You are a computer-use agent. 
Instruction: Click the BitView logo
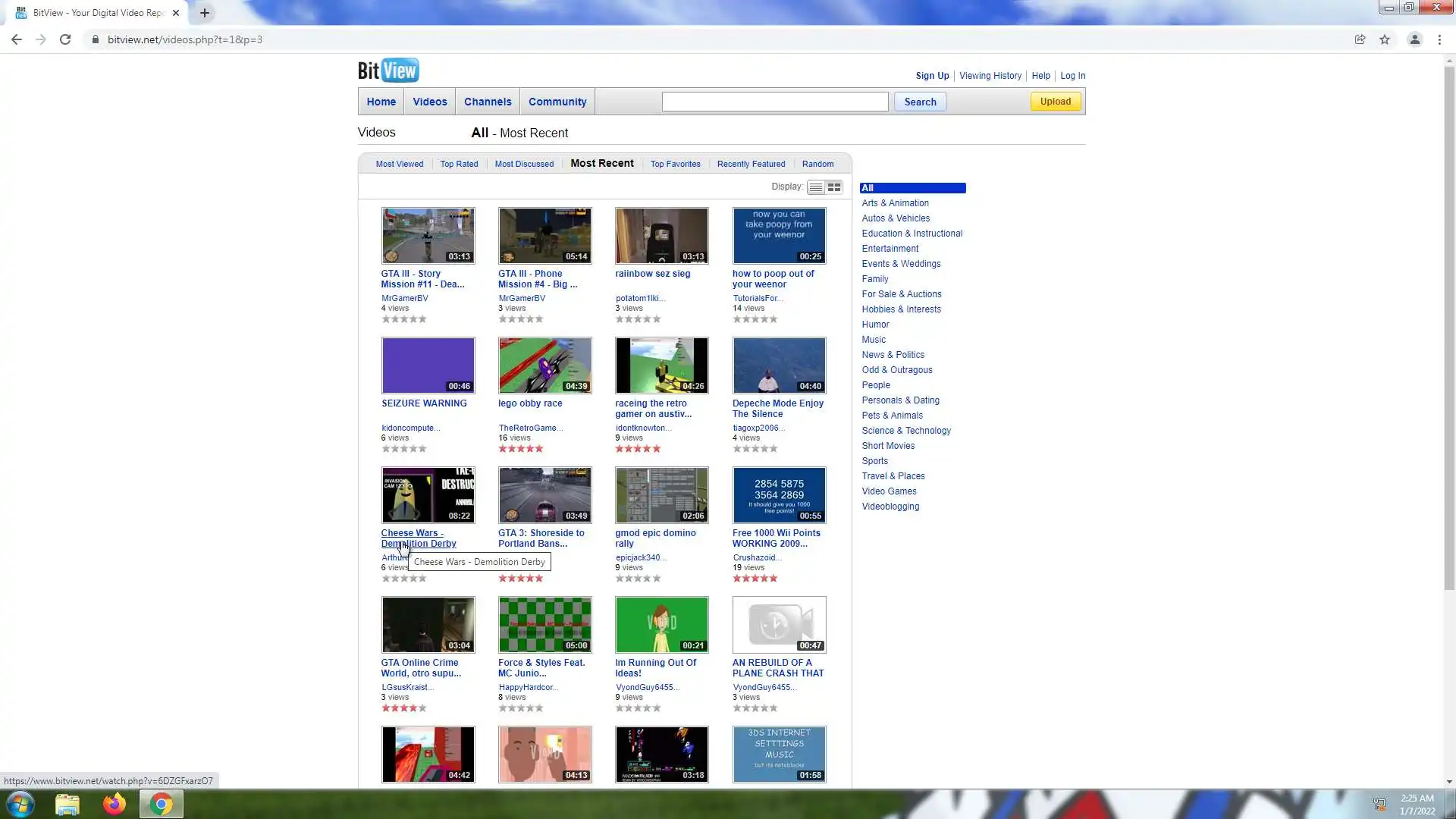tap(388, 71)
